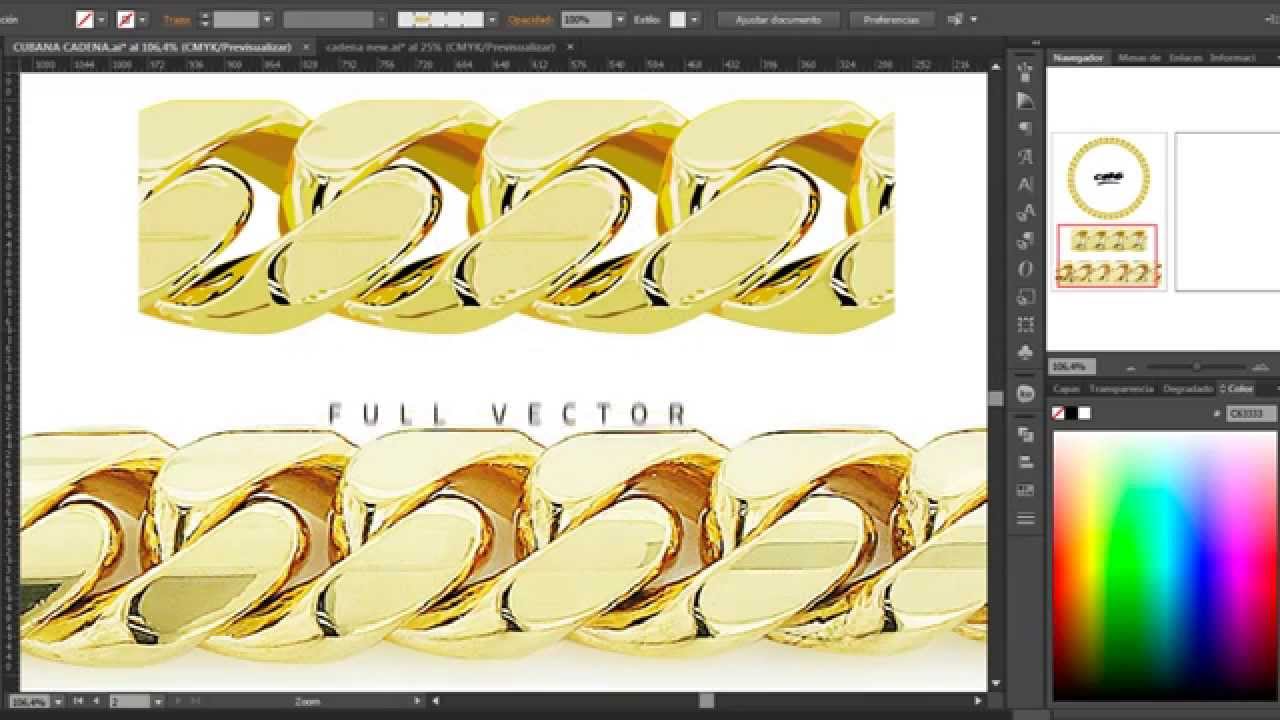Open the Layers panel icon in the lower dock
The image size is (1280, 720).
(1025, 435)
